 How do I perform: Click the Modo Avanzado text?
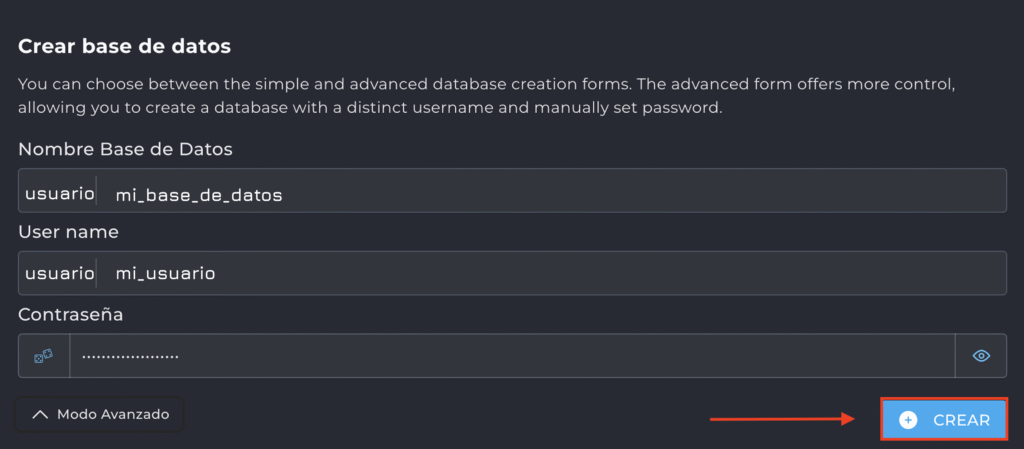(113, 414)
